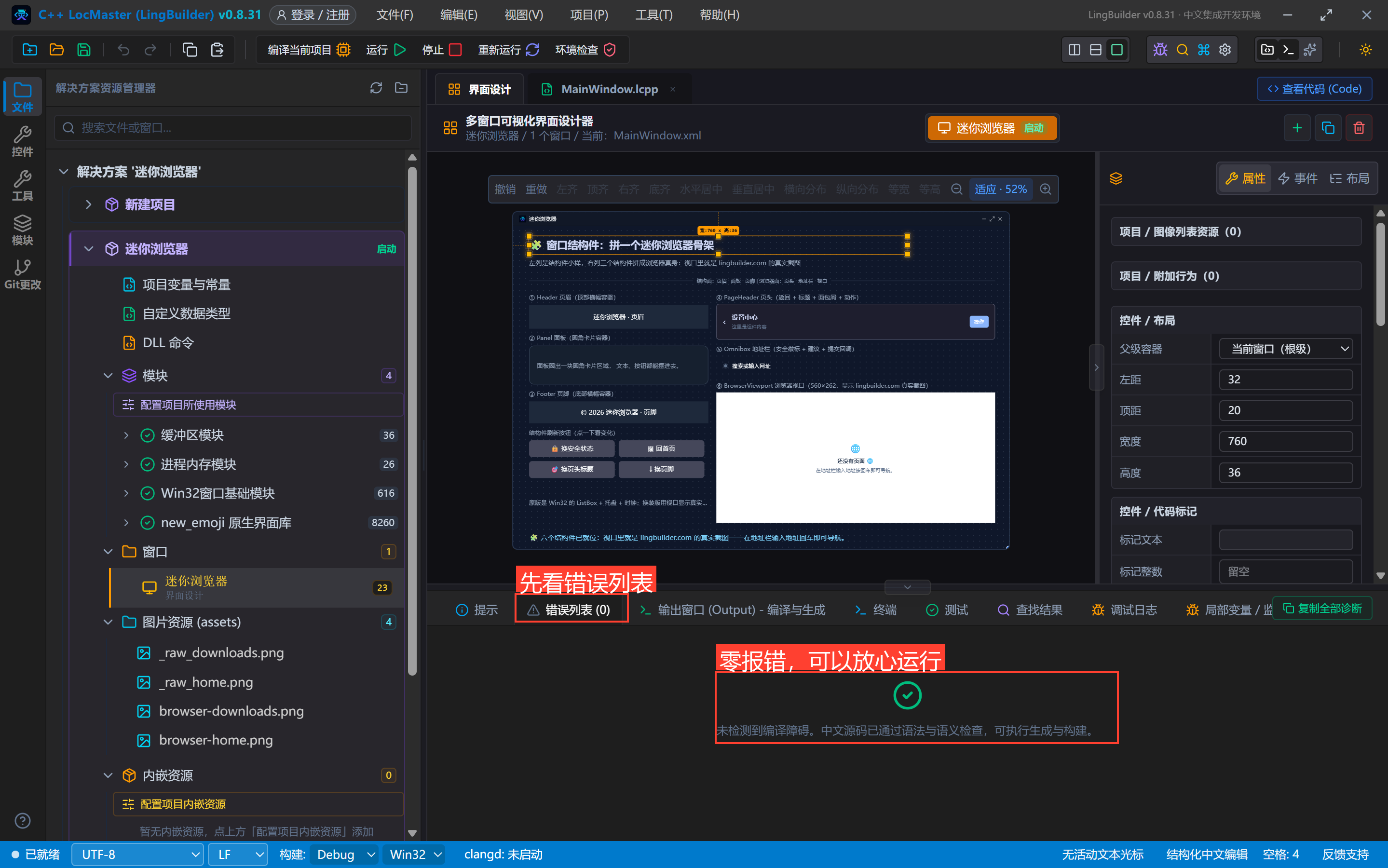Screen dimensions: 1388x868
Task: Click the AI sparkle icon top right
Action: [x=1310, y=50]
